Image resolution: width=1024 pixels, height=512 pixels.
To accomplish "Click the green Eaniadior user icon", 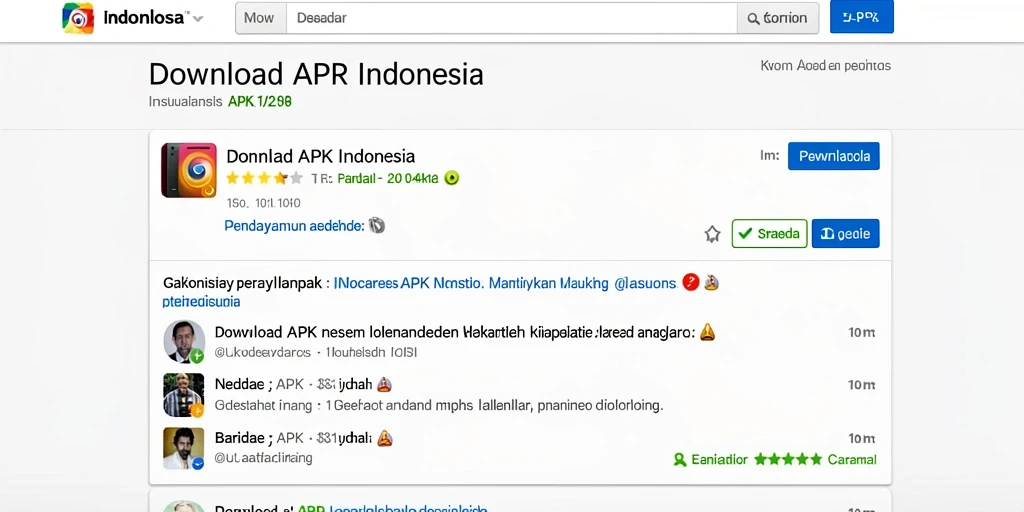I will coord(680,460).
